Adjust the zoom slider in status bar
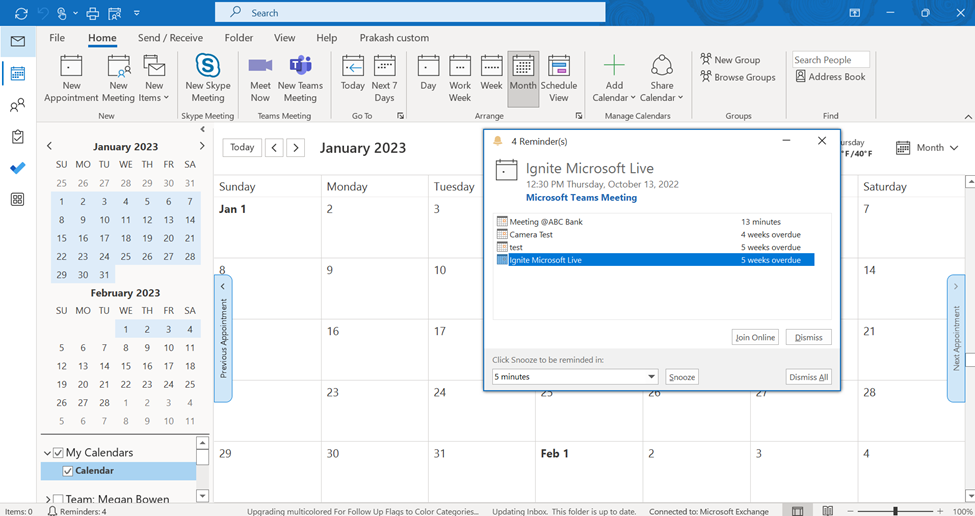The image size is (975, 516). click(x=895, y=511)
